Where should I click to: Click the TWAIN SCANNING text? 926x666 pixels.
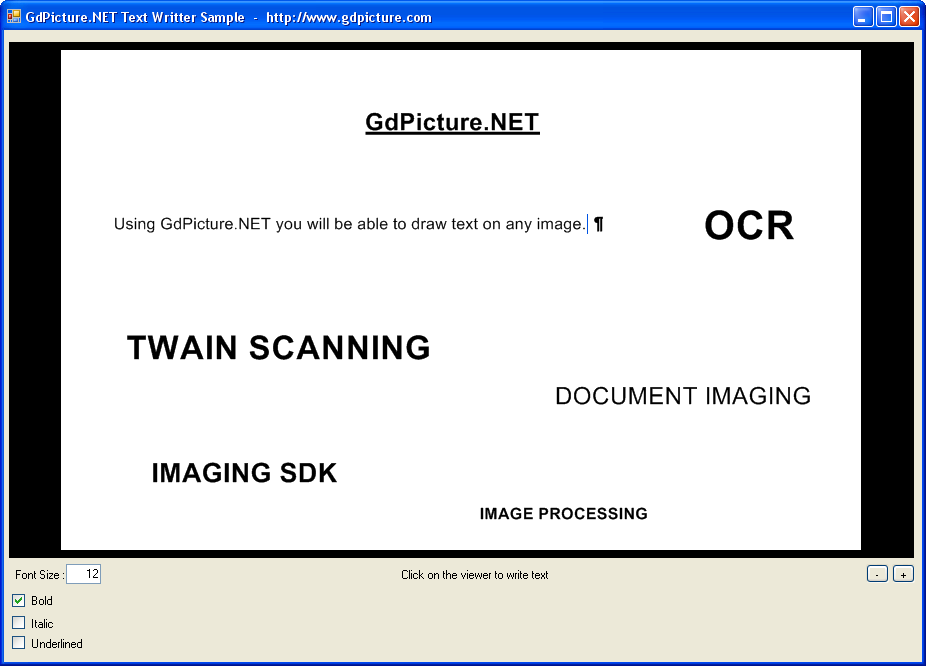tap(279, 347)
